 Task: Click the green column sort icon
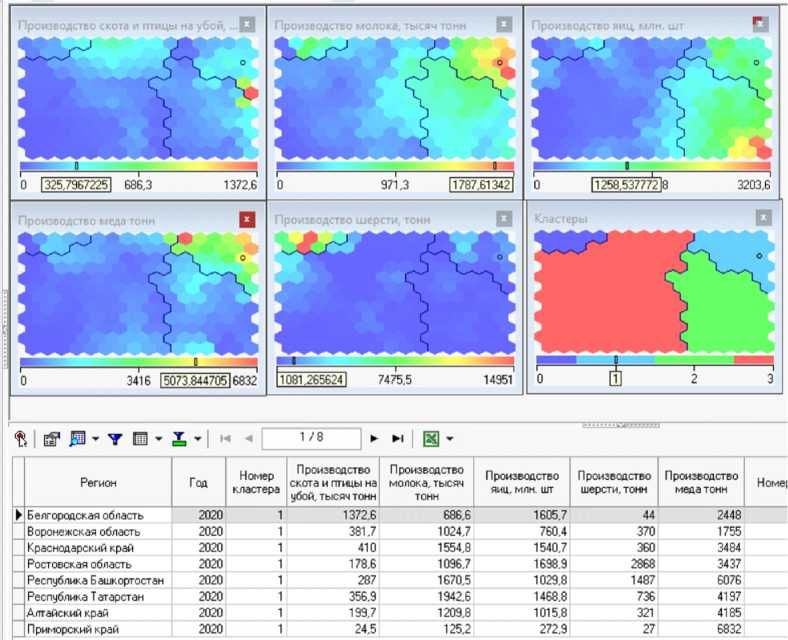coord(180,438)
